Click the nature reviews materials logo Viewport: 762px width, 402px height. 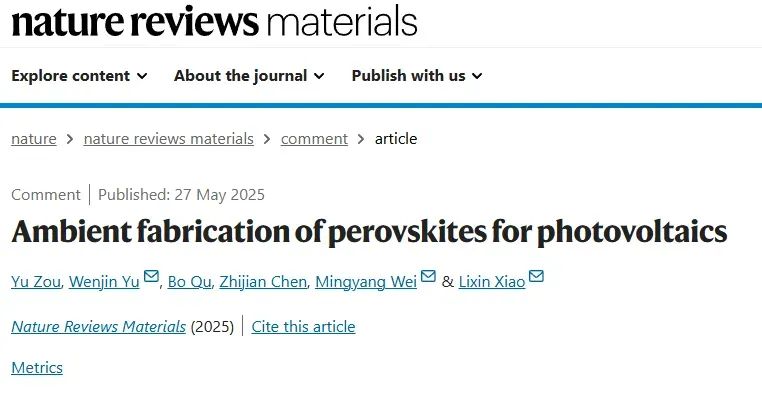[x=214, y=22]
